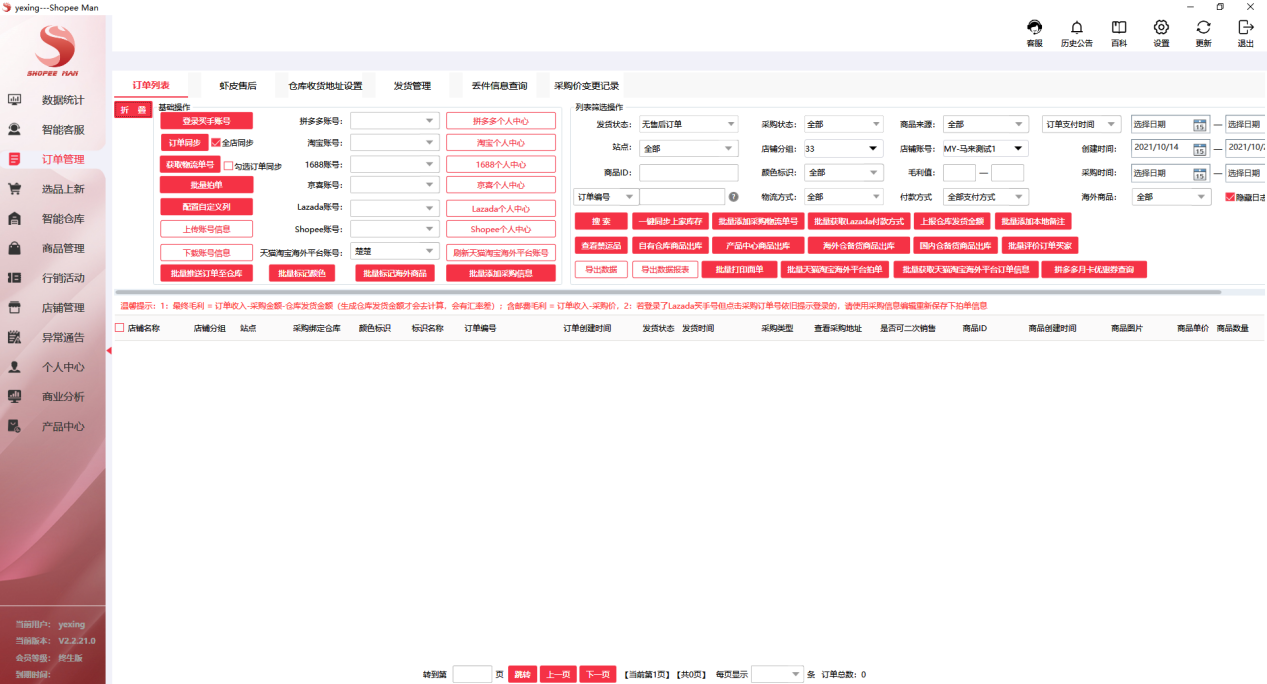Open the 历史公告 announcements bell icon
This screenshot has height=684, width=1267.
click(1075, 28)
